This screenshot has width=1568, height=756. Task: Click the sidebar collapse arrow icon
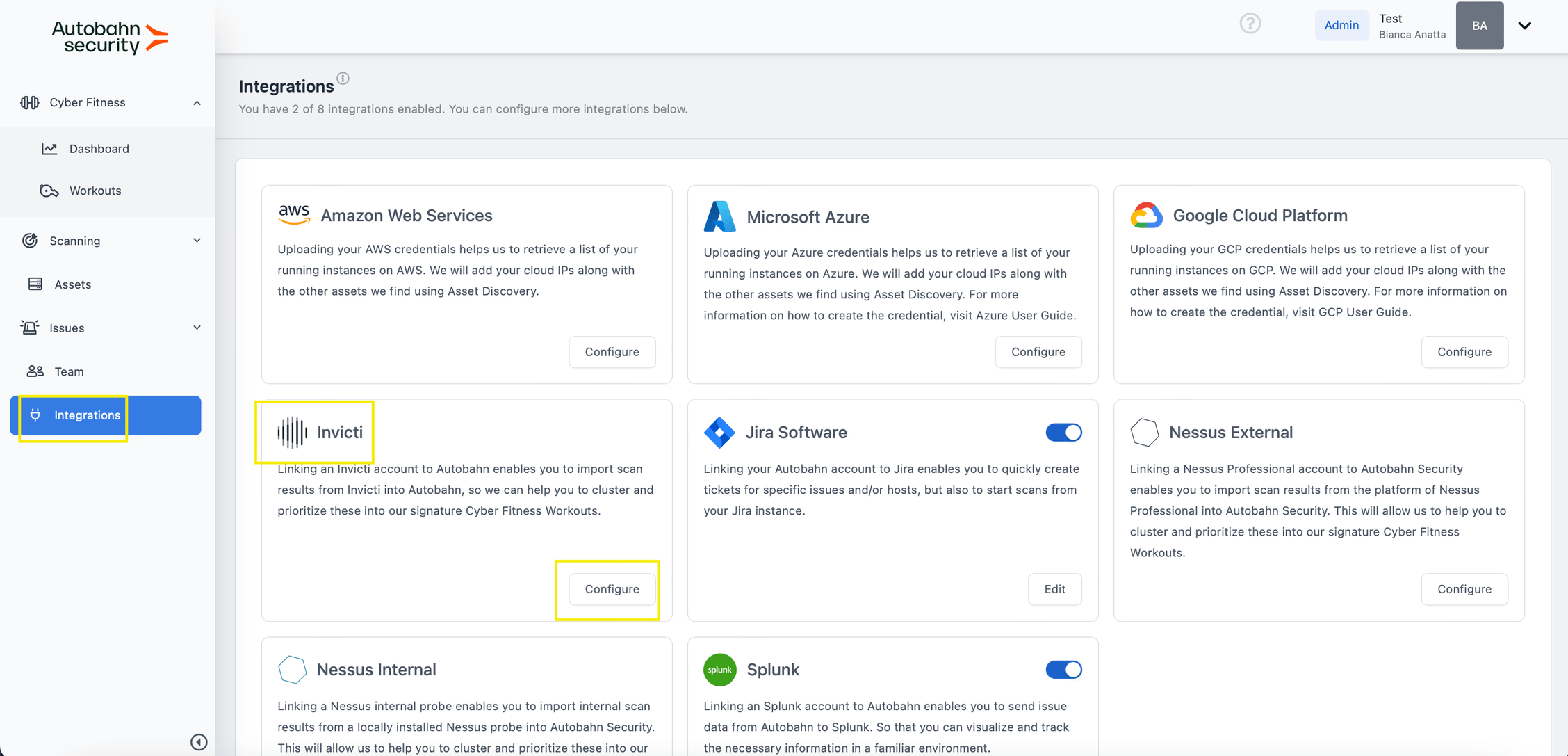pyautogui.click(x=199, y=741)
